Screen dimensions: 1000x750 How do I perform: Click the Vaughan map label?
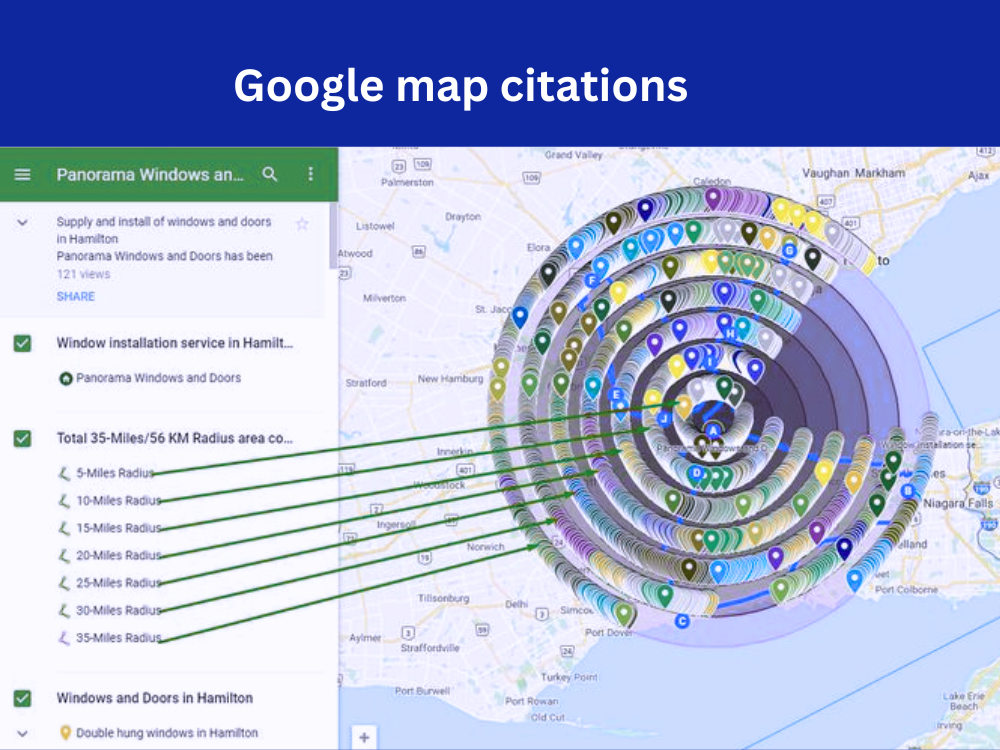825,173
